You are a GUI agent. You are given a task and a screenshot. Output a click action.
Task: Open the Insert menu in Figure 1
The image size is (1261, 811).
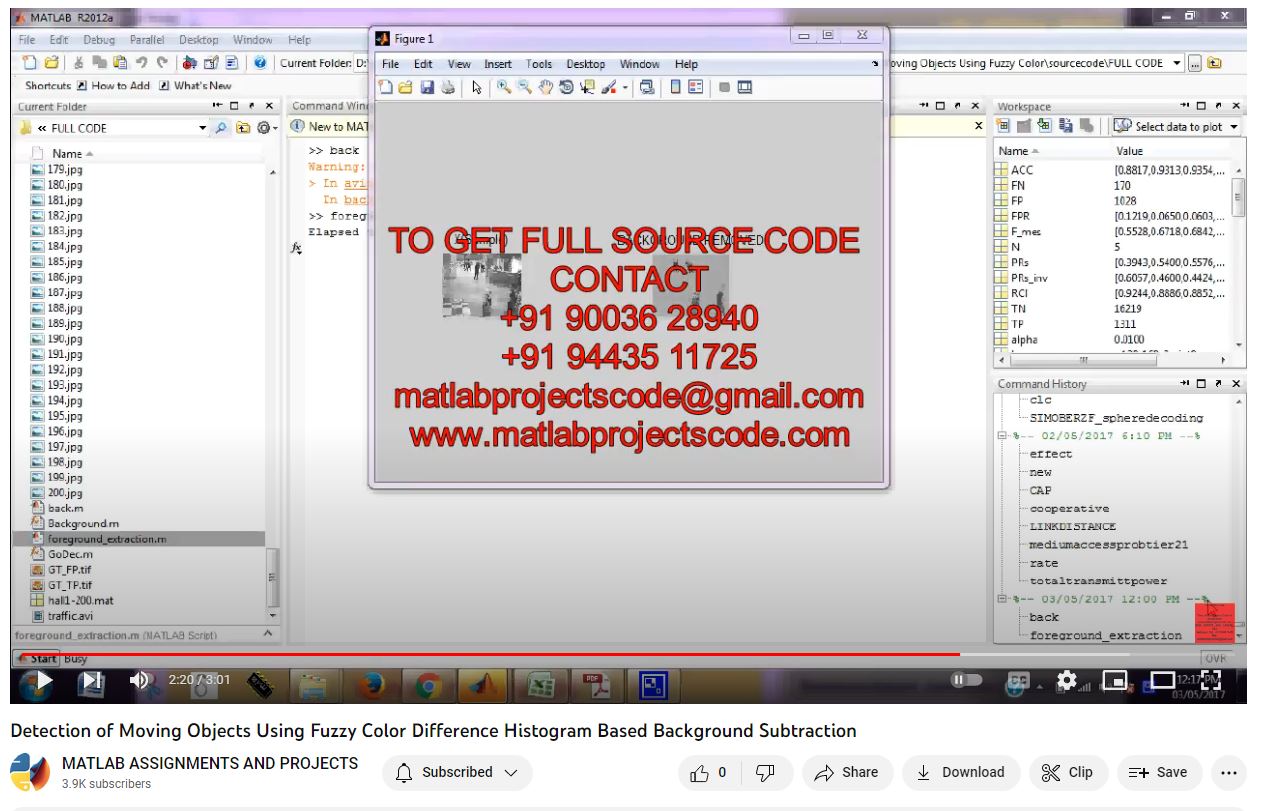click(x=497, y=64)
